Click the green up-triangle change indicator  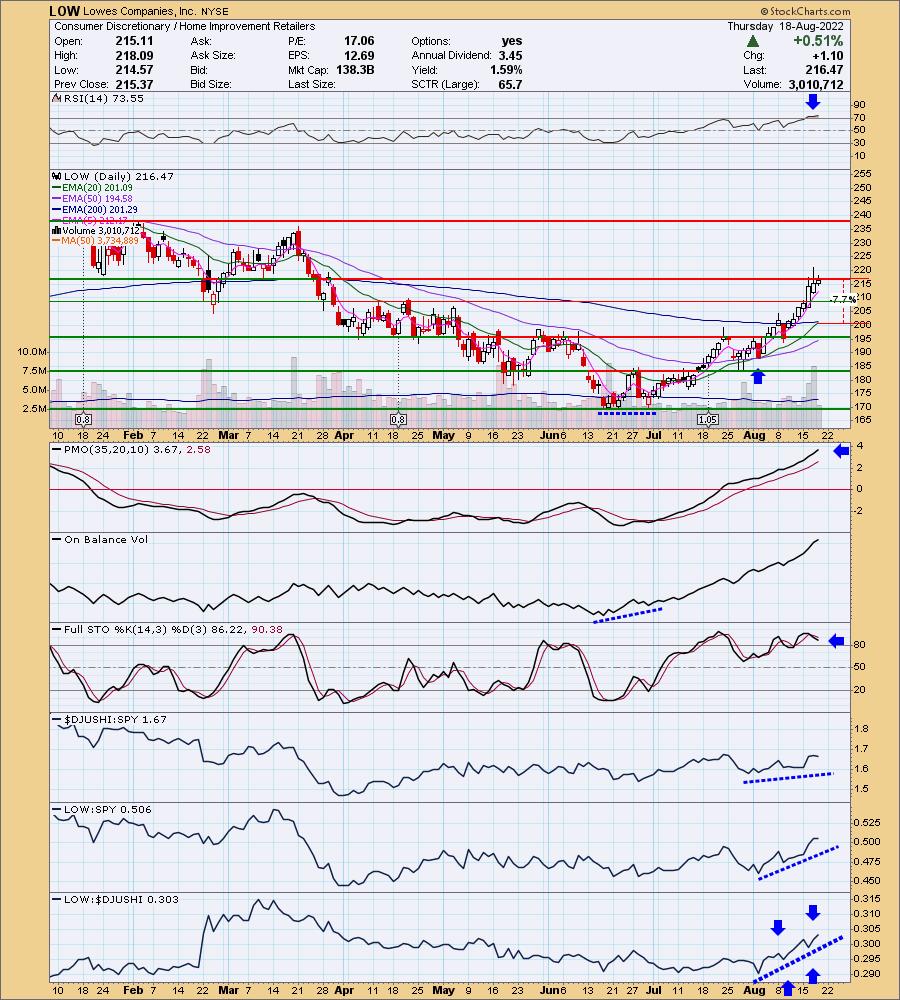(x=753, y=41)
